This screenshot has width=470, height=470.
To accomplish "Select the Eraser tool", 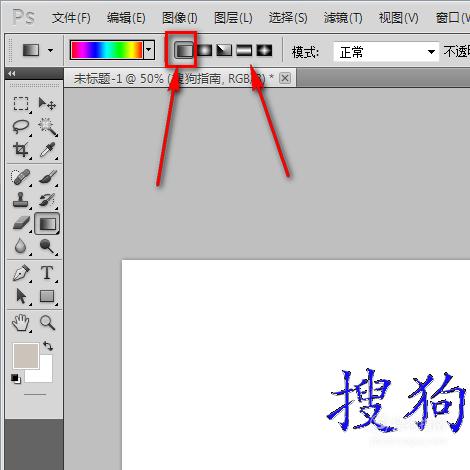I will pyautogui.click(x=21, y=223).
